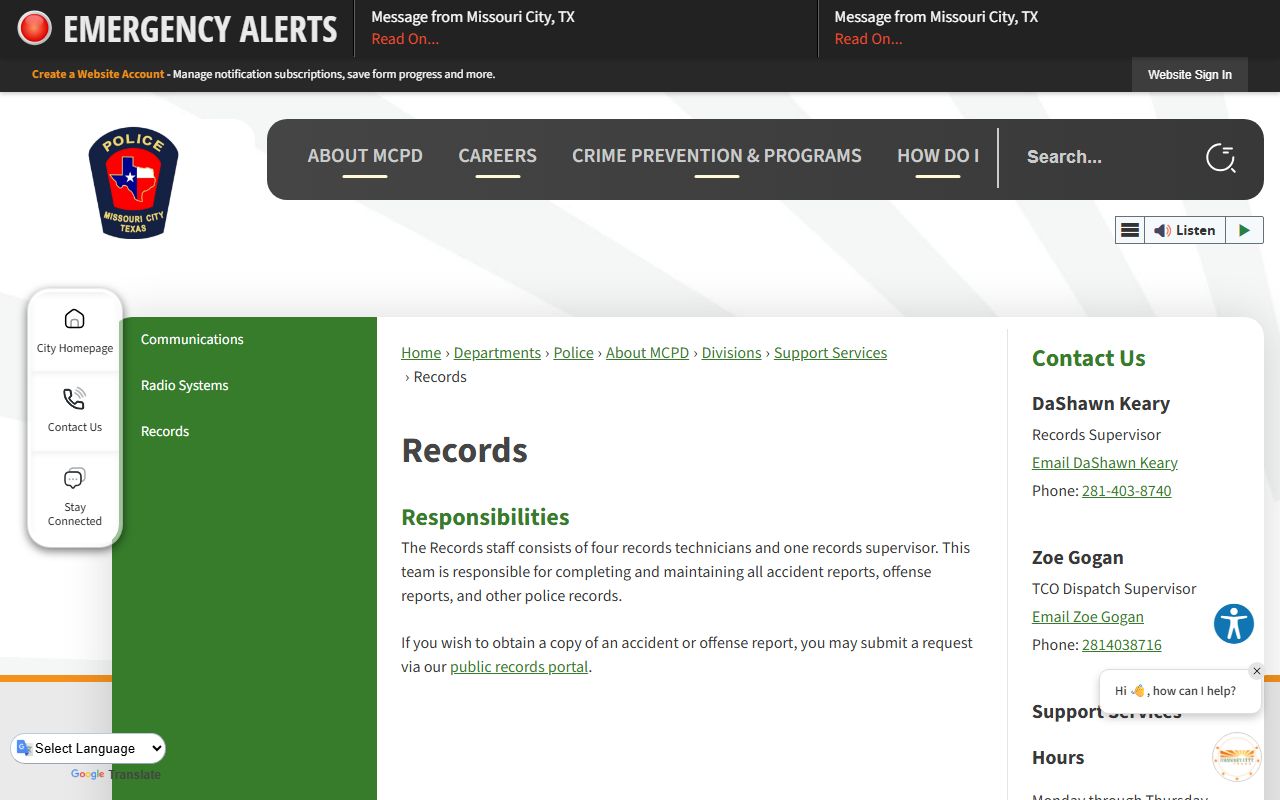
Task: Click the Missouri City Police badge logo
Action: (x=133, y=182)
